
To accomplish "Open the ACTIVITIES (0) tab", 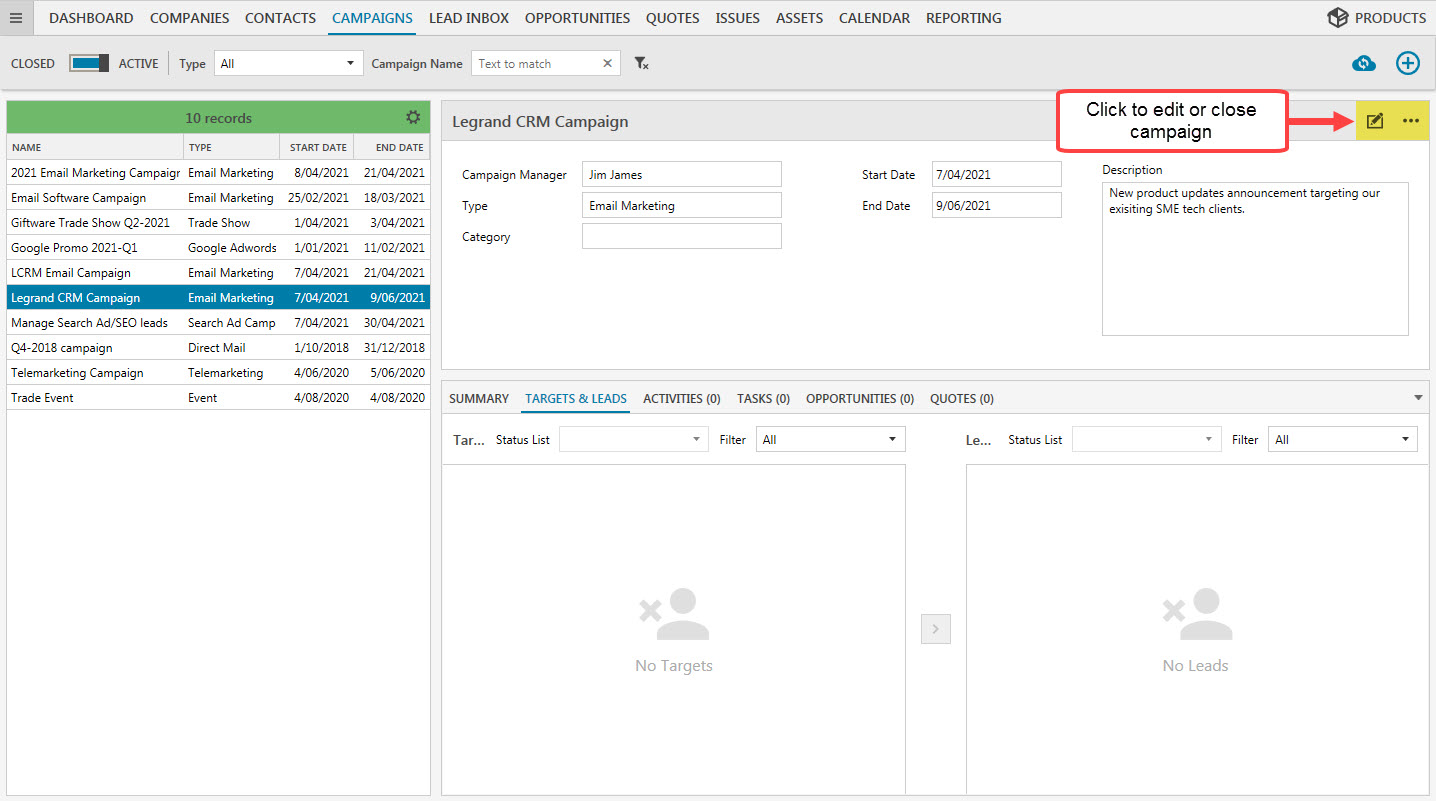I will [x=681, y=398].
